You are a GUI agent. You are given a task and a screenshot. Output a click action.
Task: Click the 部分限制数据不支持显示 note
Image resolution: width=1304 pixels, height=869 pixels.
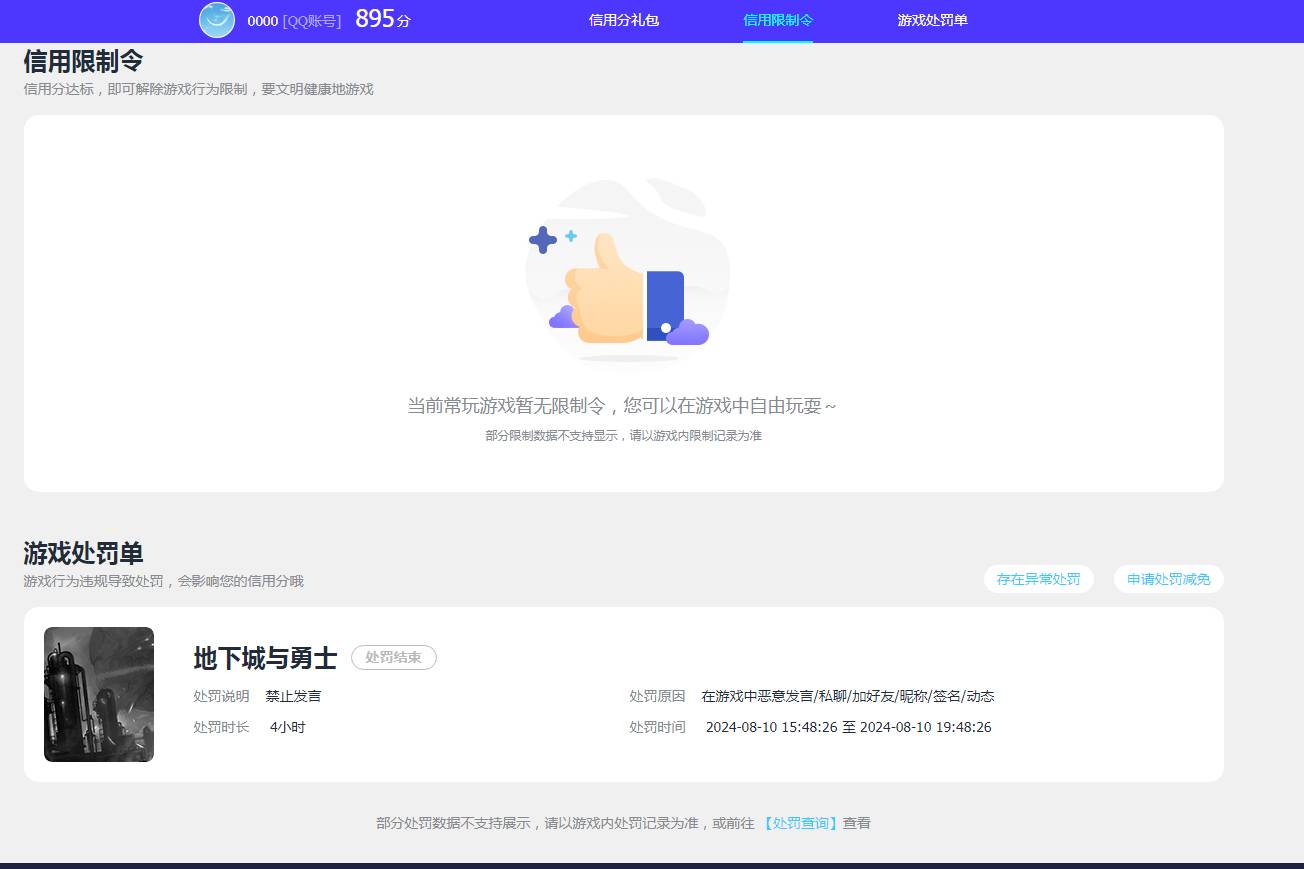tap(624, 436)
